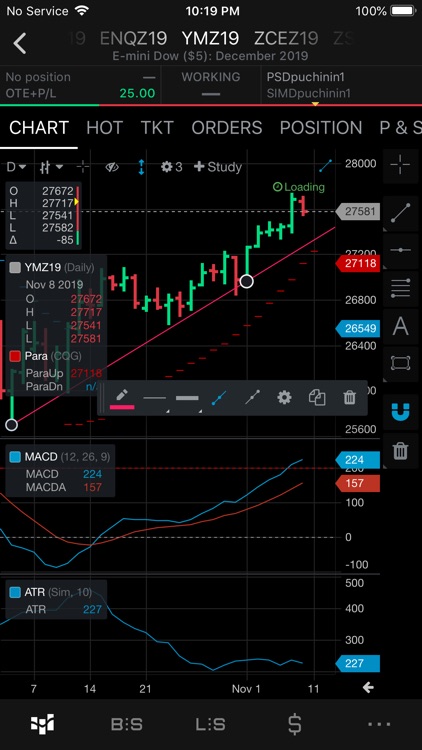Viewport: 422px width, 750px height.
Task: Tap the blue 26549 price label
Action: tap(358, 329)
